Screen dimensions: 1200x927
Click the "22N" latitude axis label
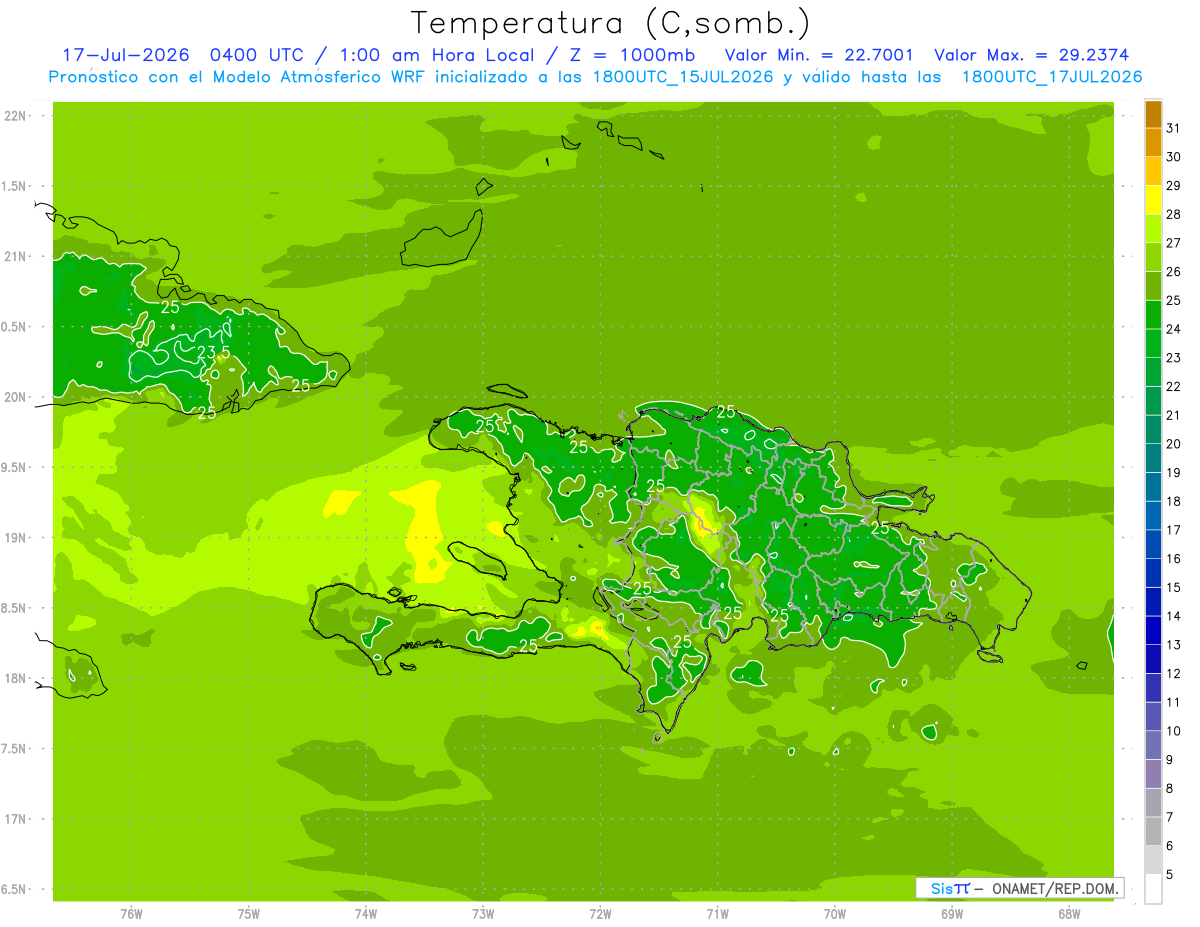[14, 116]
